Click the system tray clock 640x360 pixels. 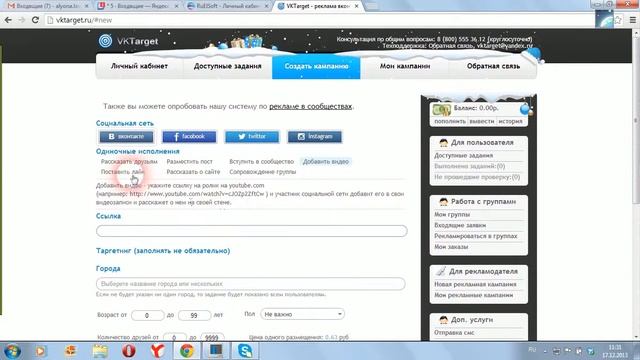[615, 351]
